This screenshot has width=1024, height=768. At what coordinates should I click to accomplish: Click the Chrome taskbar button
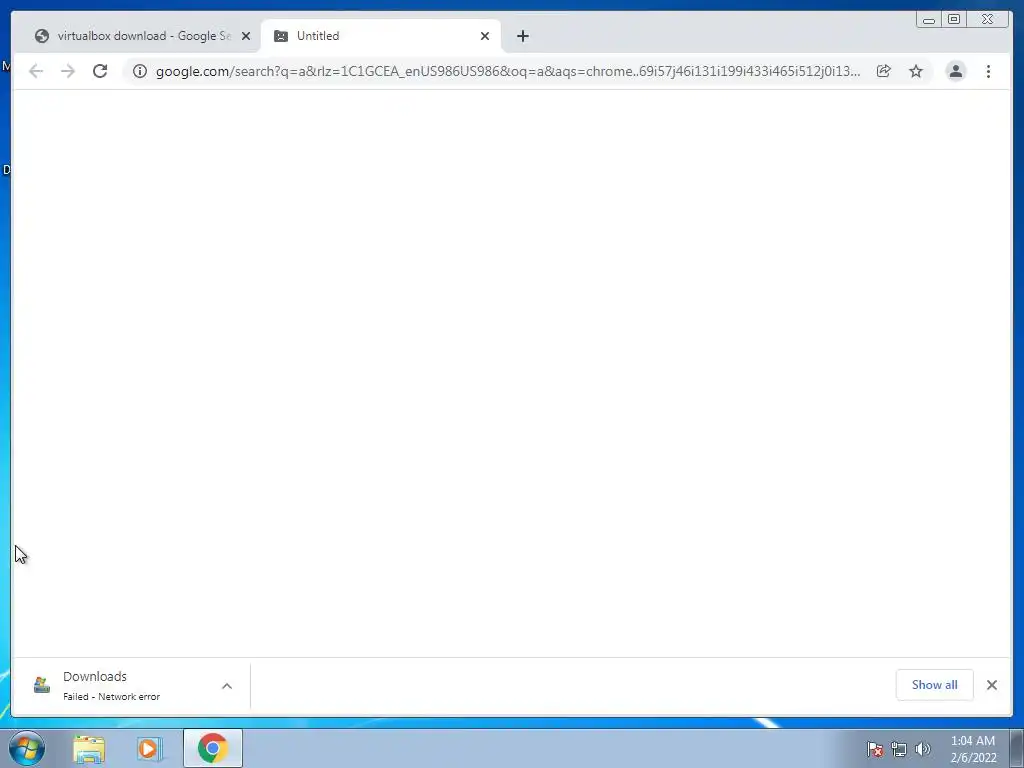213,748
